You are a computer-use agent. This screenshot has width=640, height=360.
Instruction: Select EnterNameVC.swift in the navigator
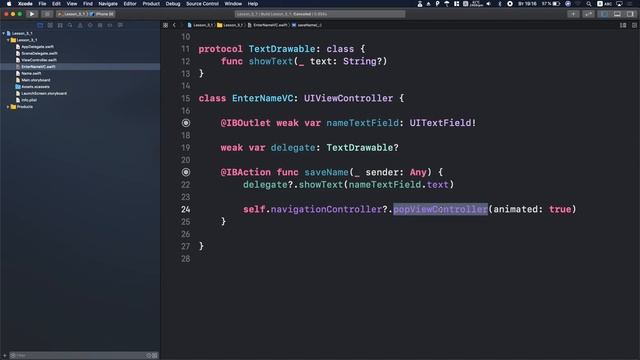38,67
